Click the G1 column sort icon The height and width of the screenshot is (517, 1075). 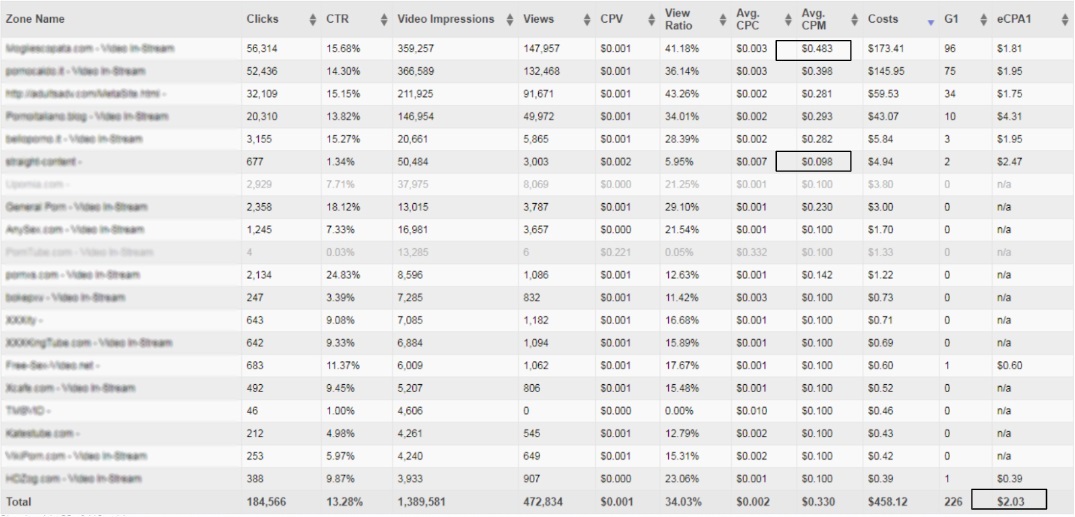pyautogui.click(x=983, y=19)
